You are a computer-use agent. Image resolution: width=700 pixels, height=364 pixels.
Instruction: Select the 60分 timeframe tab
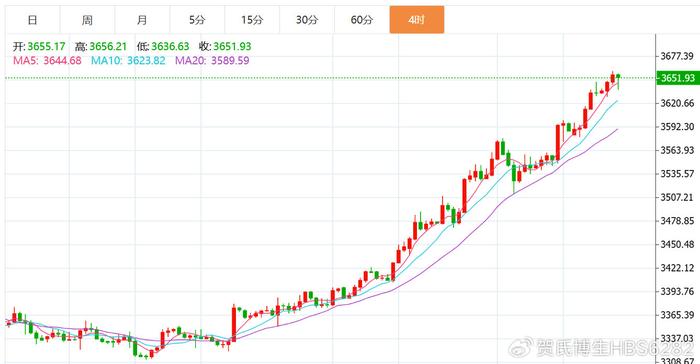(362, 20)
